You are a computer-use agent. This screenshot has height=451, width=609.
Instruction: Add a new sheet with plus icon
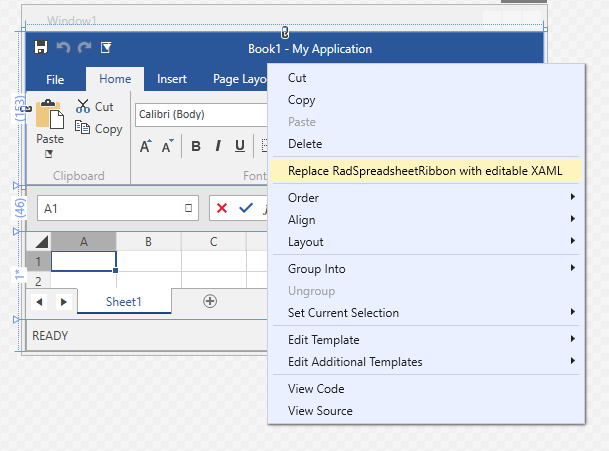click(x=210, y=301)
